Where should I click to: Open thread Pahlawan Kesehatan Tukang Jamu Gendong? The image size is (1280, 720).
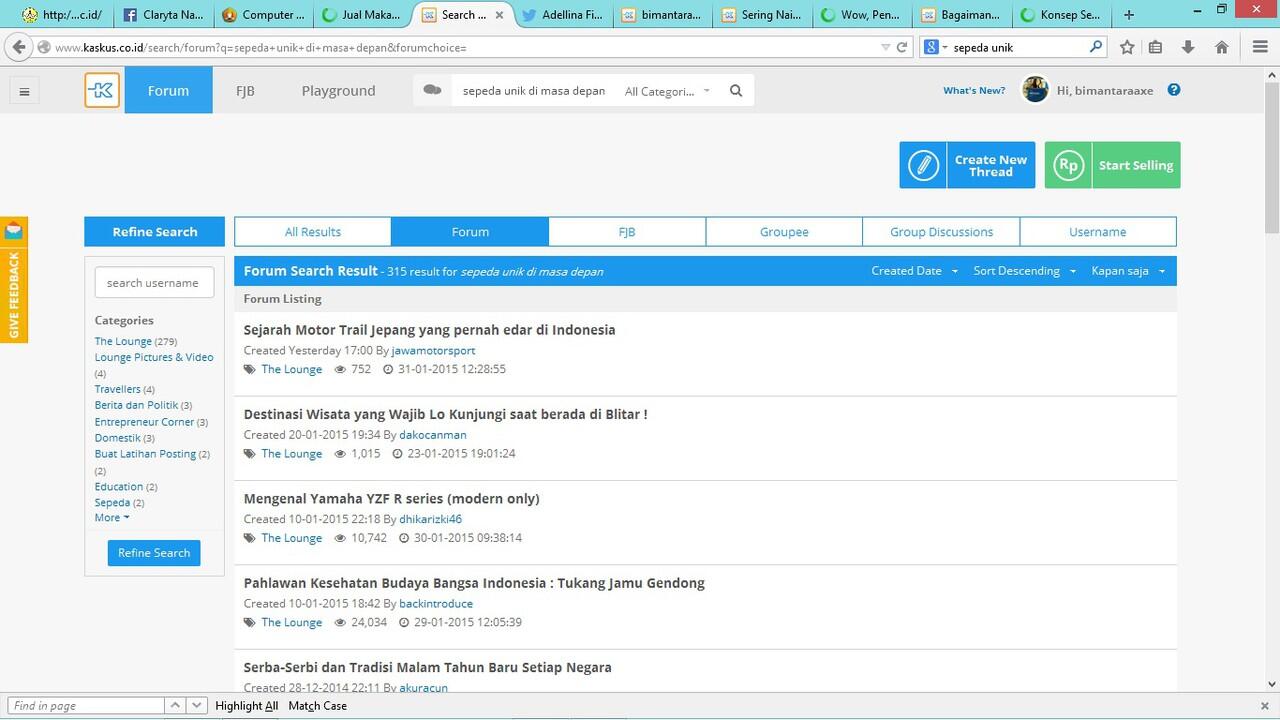[x=474, y=583]
